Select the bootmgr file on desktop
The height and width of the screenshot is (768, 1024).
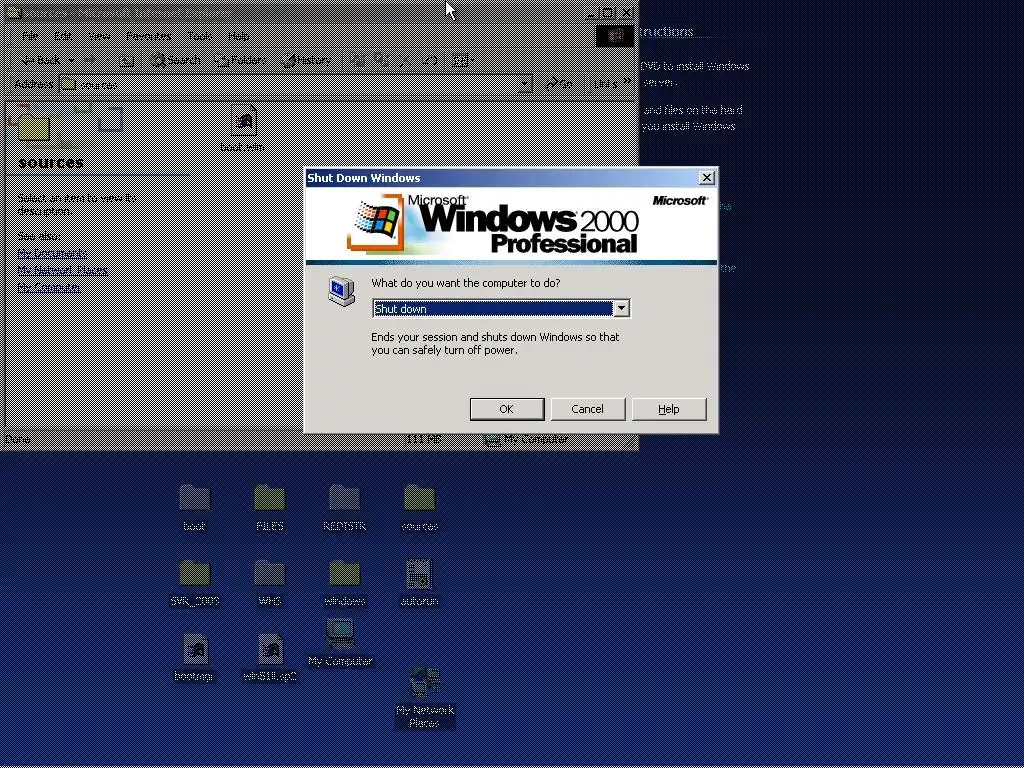tap(195, 658)
